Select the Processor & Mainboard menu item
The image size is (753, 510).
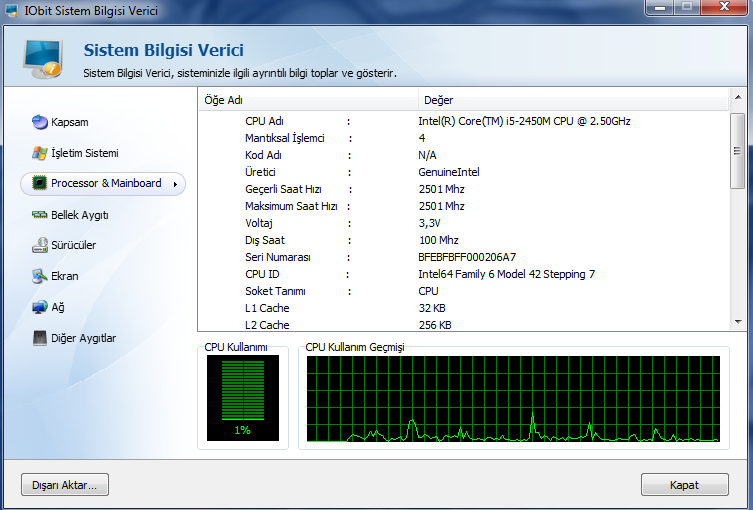click(103, 183)
